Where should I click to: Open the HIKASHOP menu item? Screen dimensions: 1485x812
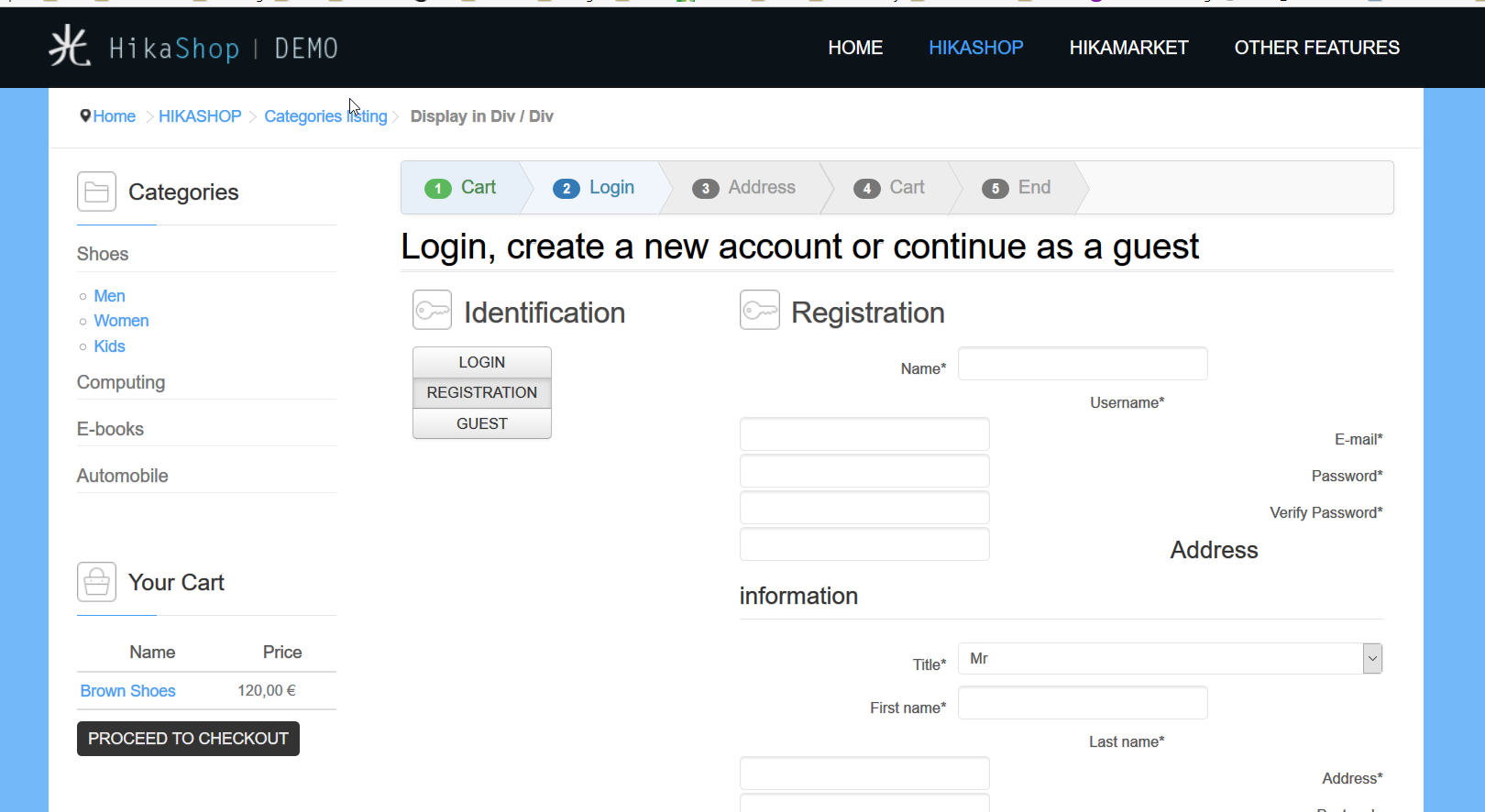coord(976,48)
